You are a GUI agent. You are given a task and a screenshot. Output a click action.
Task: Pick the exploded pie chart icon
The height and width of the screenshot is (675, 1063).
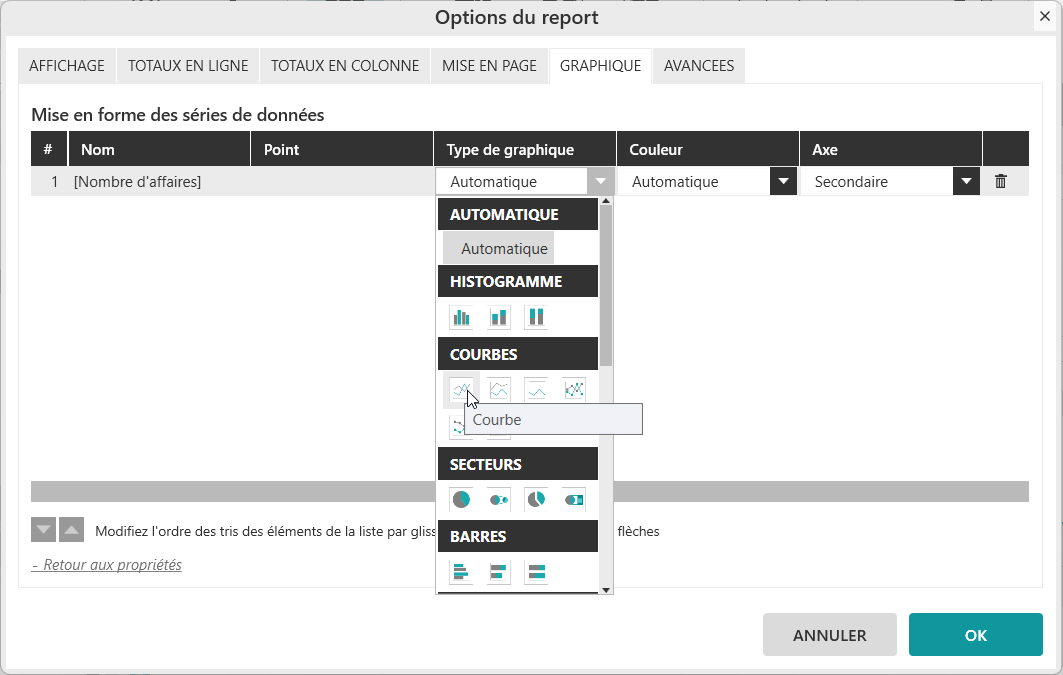pos(536,499)
